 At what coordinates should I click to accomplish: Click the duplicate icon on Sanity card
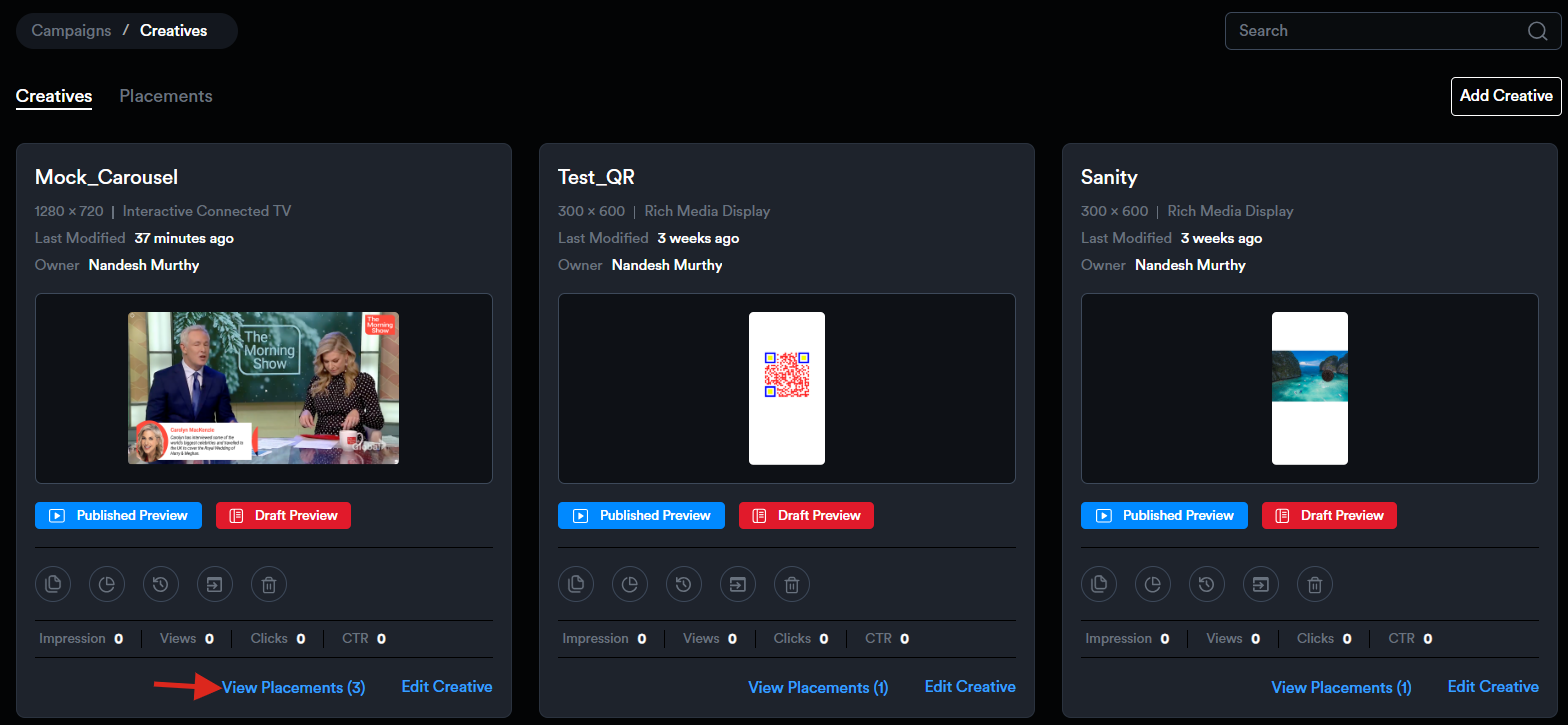click(1100, 584)
